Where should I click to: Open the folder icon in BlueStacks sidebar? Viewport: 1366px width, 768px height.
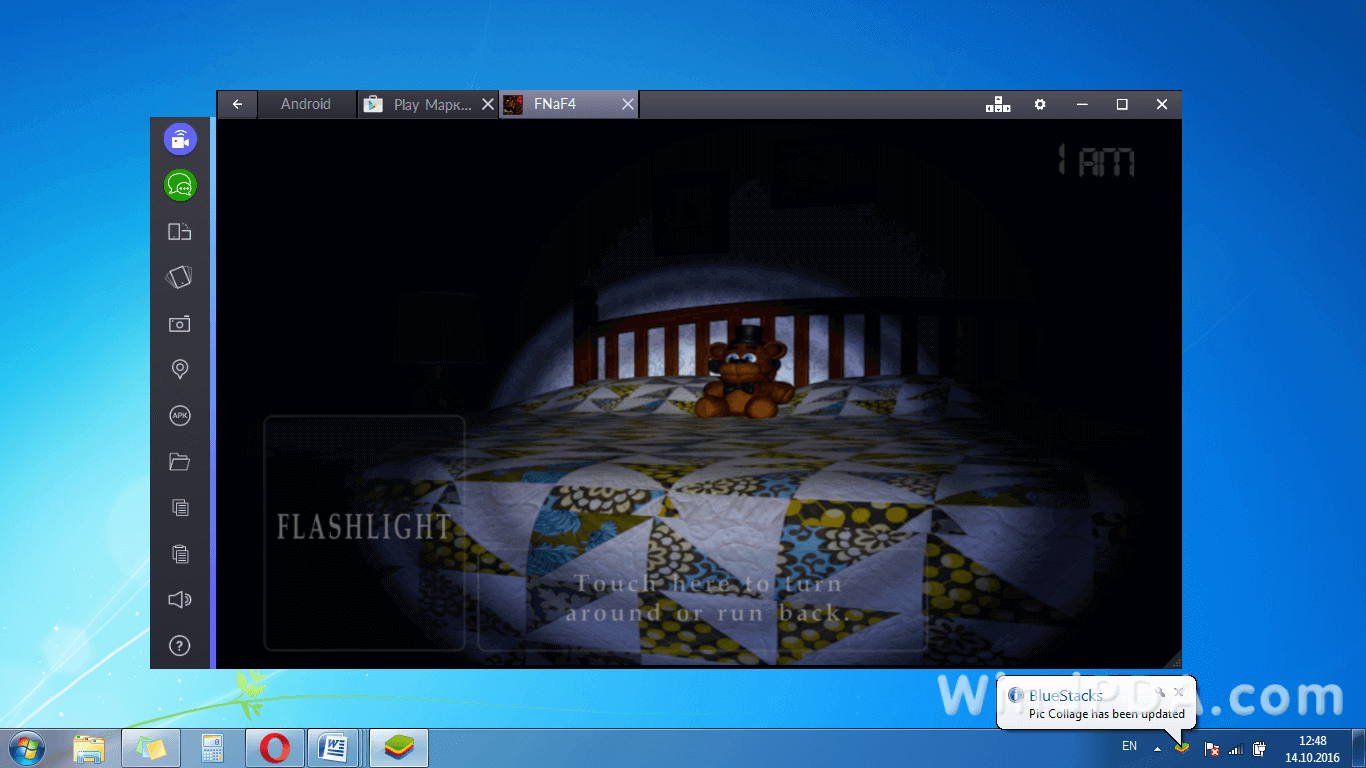(x=180, y=462)
